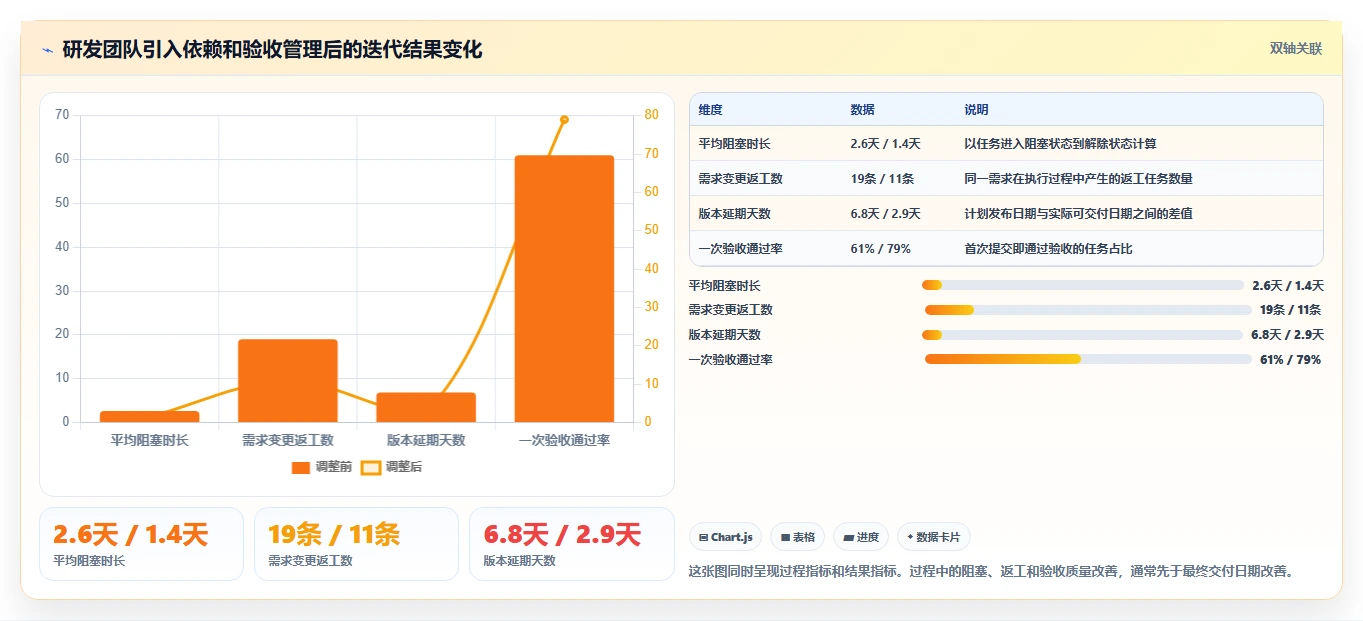The image size is (1363, 621).
Task: Click description 计划发布日期与实际可交付日期之间的差值
Action: [1078, 214]
